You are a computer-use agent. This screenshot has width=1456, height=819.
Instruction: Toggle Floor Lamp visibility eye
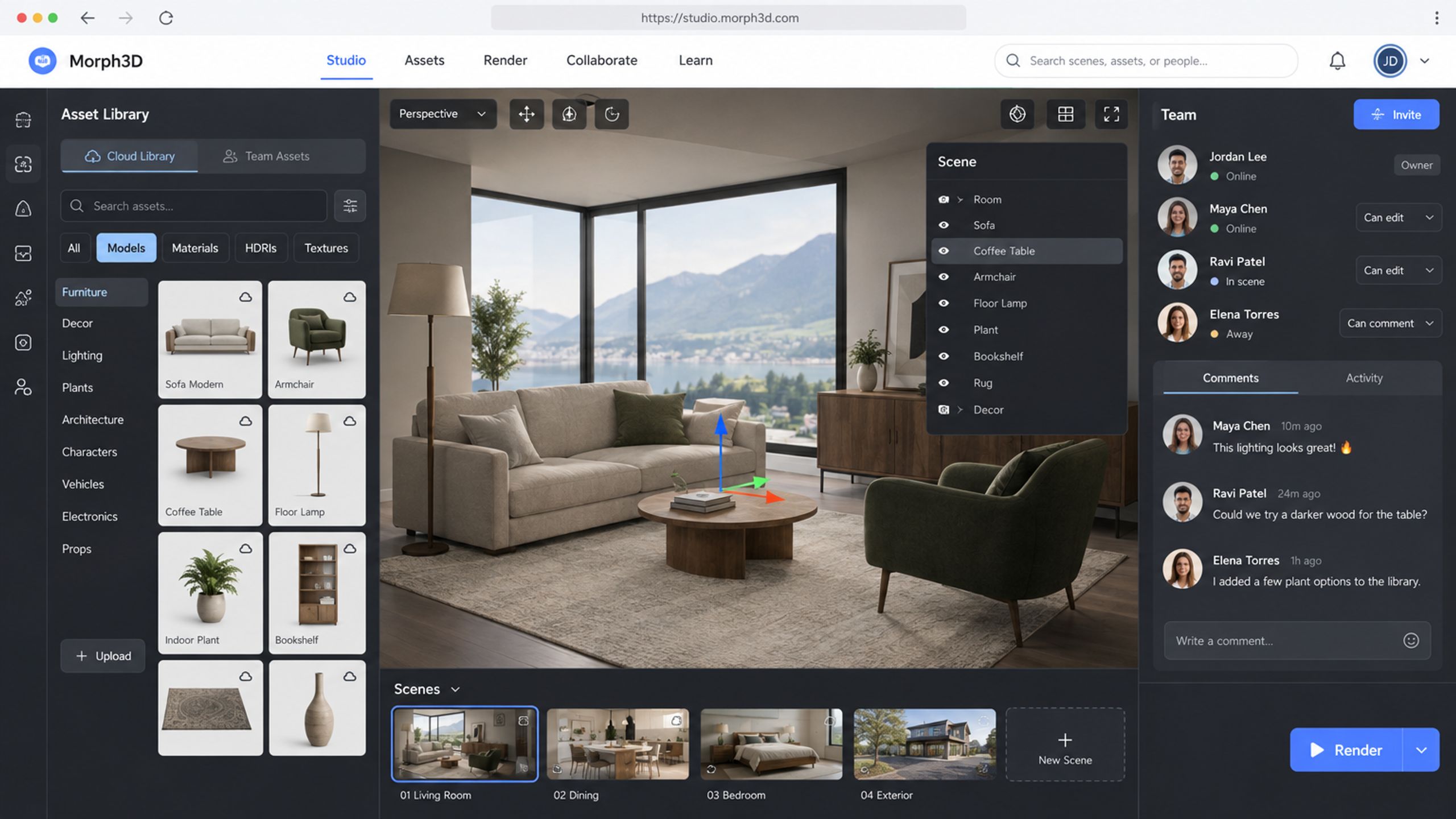coord(944,303)
